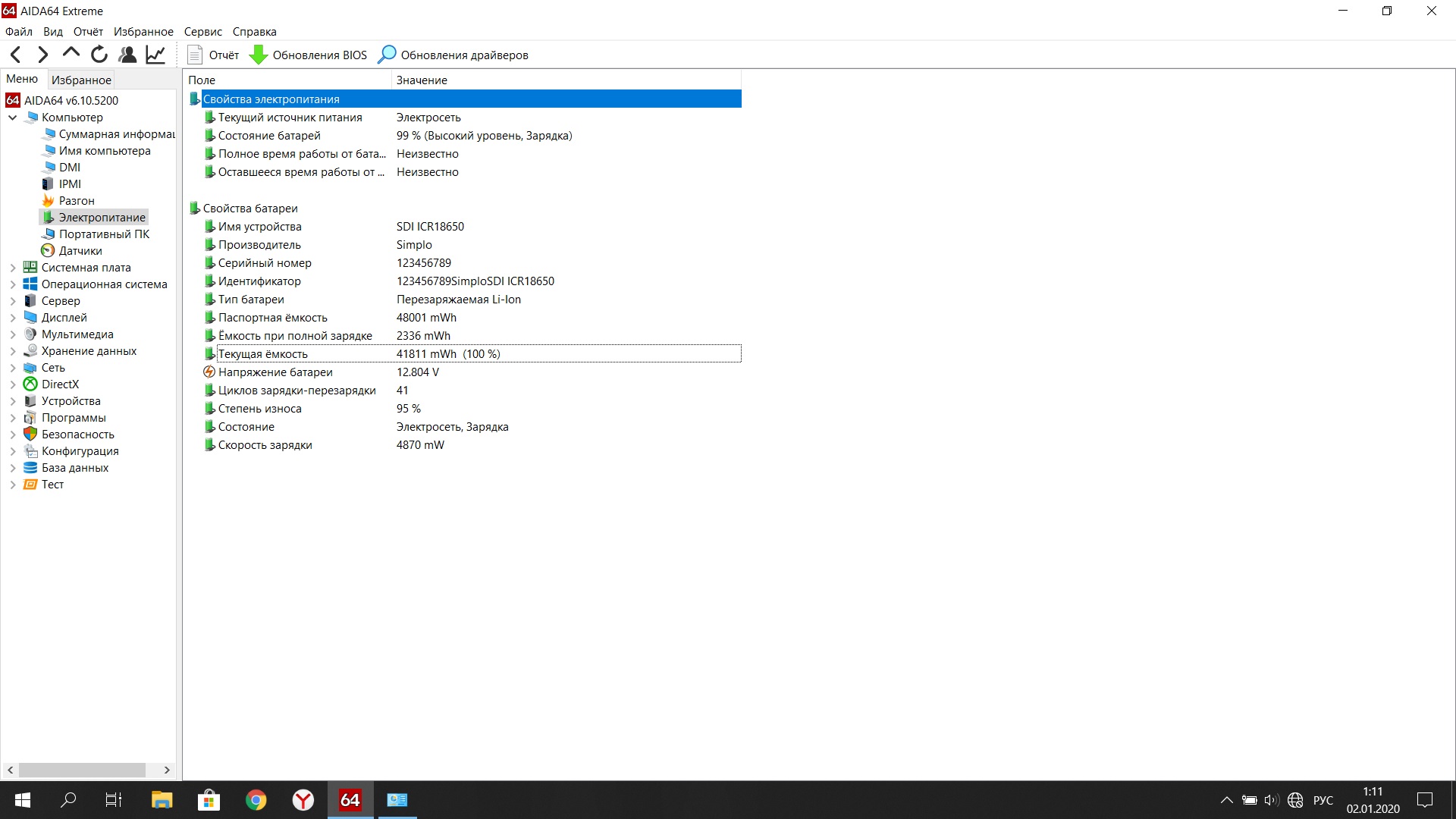Click the Избранное tab
Viewport: 1456px width, 819px height.
[x=82, y=79]
